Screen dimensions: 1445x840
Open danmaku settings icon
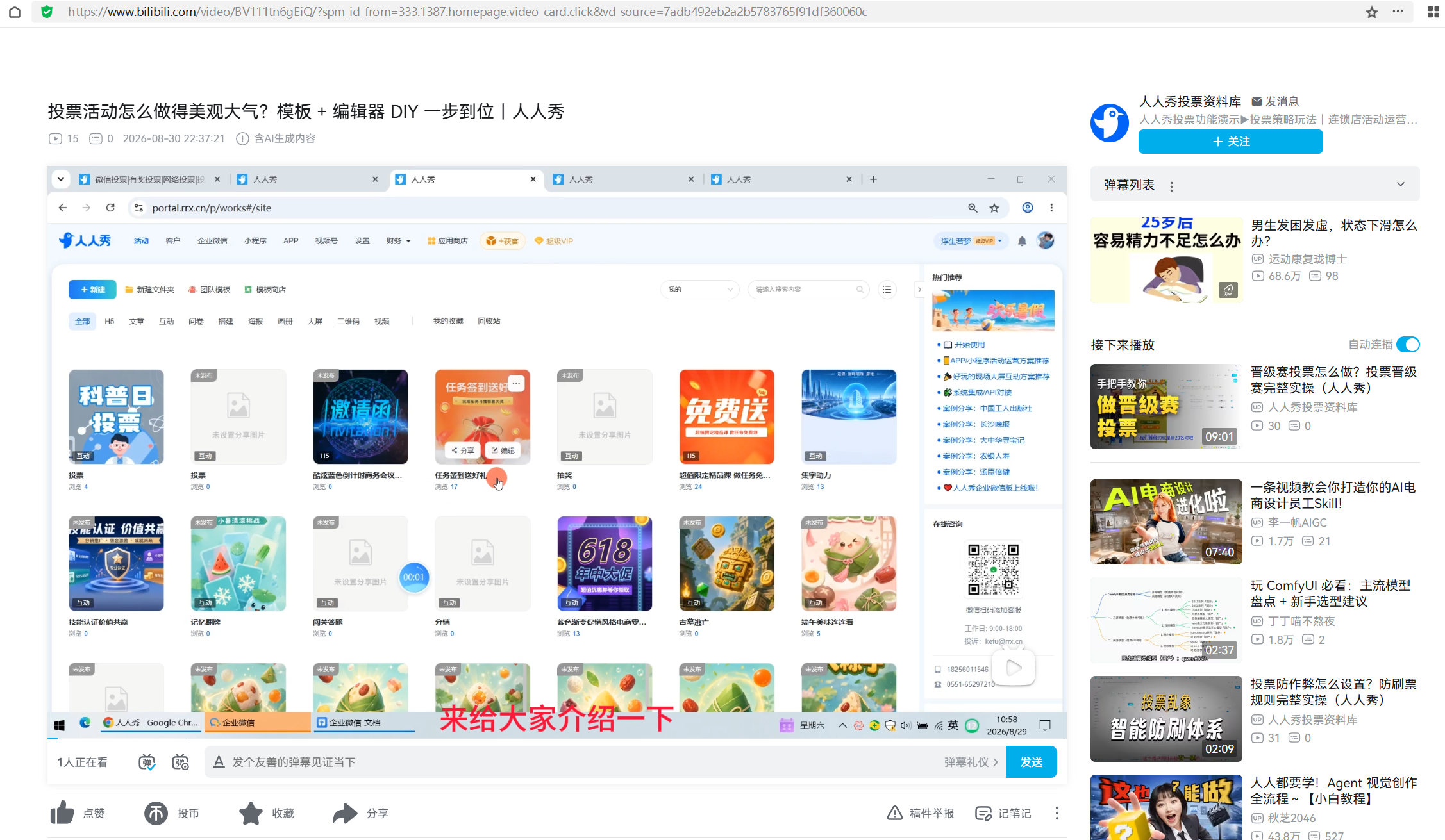coord(180,762)
